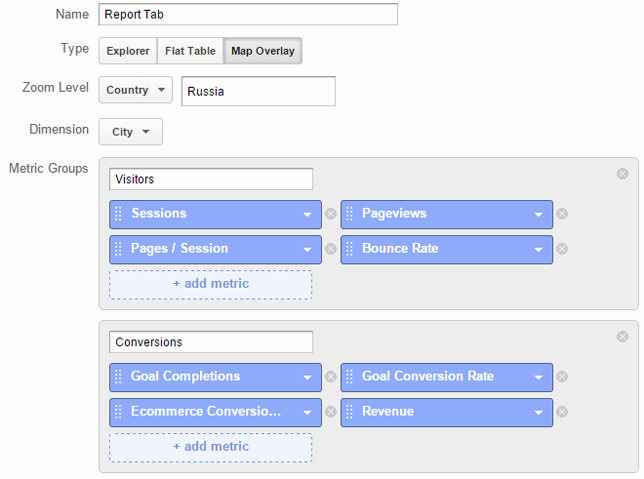Add a metric to the Visitors group
The height and width of the screenshot is (479, 644).
coord(211,284)
